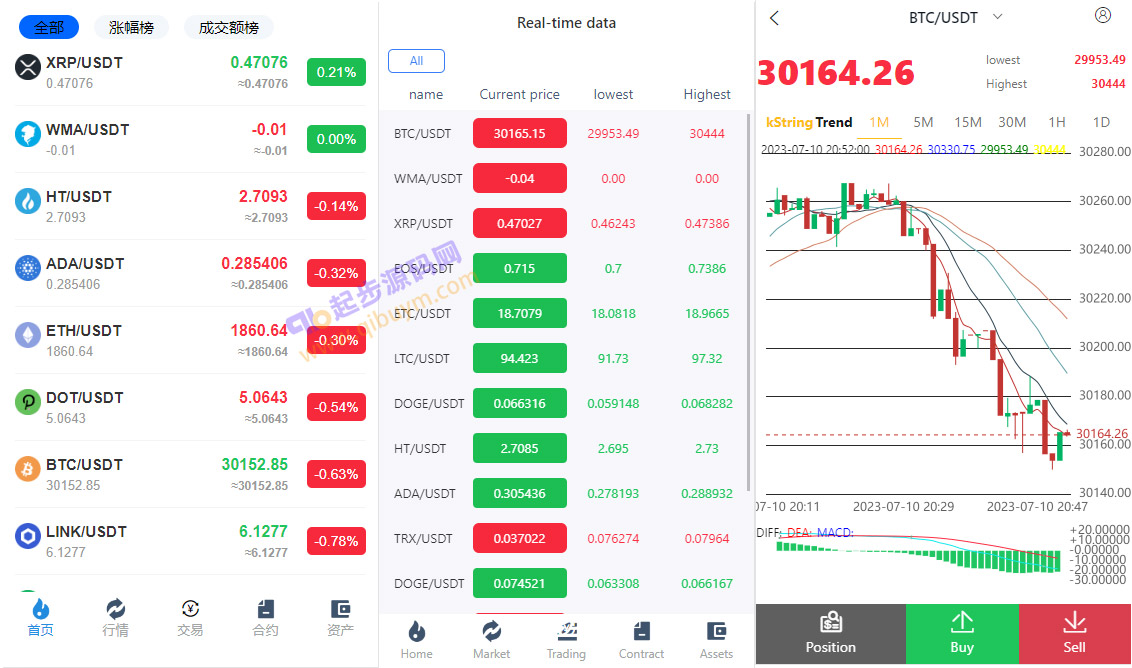Open 行情 market refresh icon
The image size is (1132, 668).
pos(116,608)
